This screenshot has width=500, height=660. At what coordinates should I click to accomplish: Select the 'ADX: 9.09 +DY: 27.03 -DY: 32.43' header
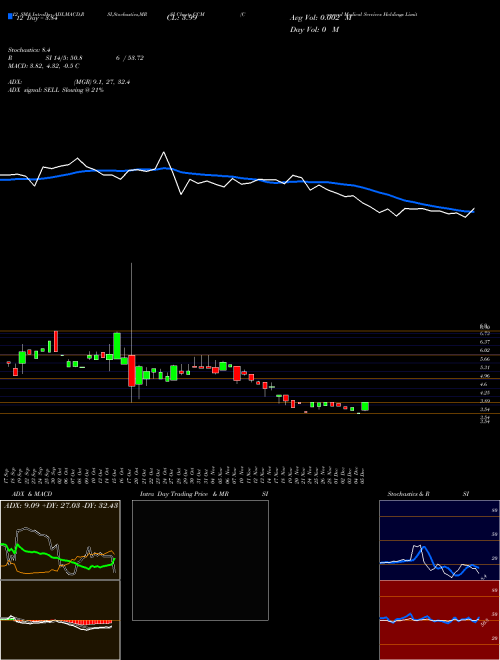click(61, 505)
